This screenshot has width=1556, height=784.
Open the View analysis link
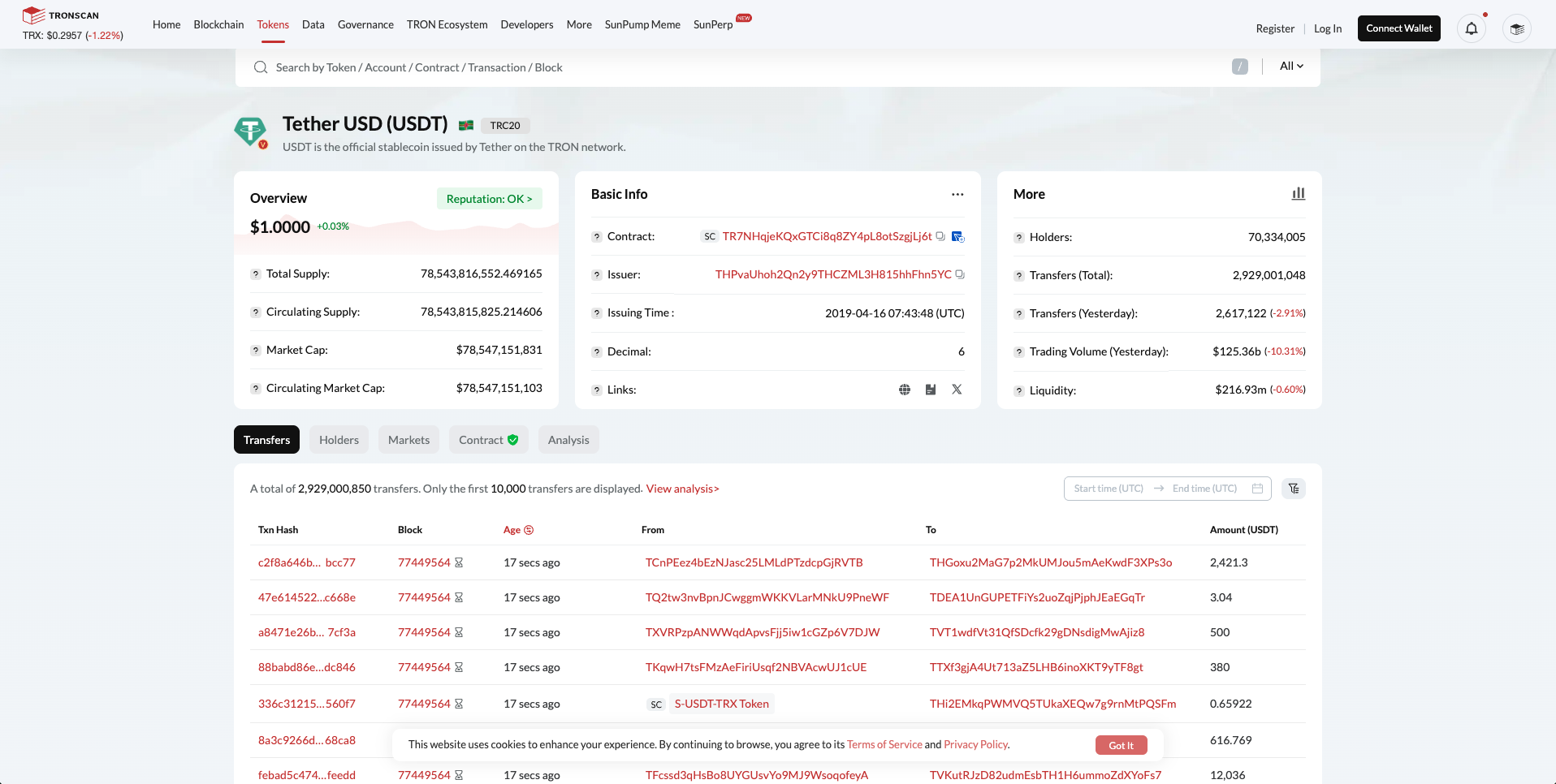tap(682, 489)
